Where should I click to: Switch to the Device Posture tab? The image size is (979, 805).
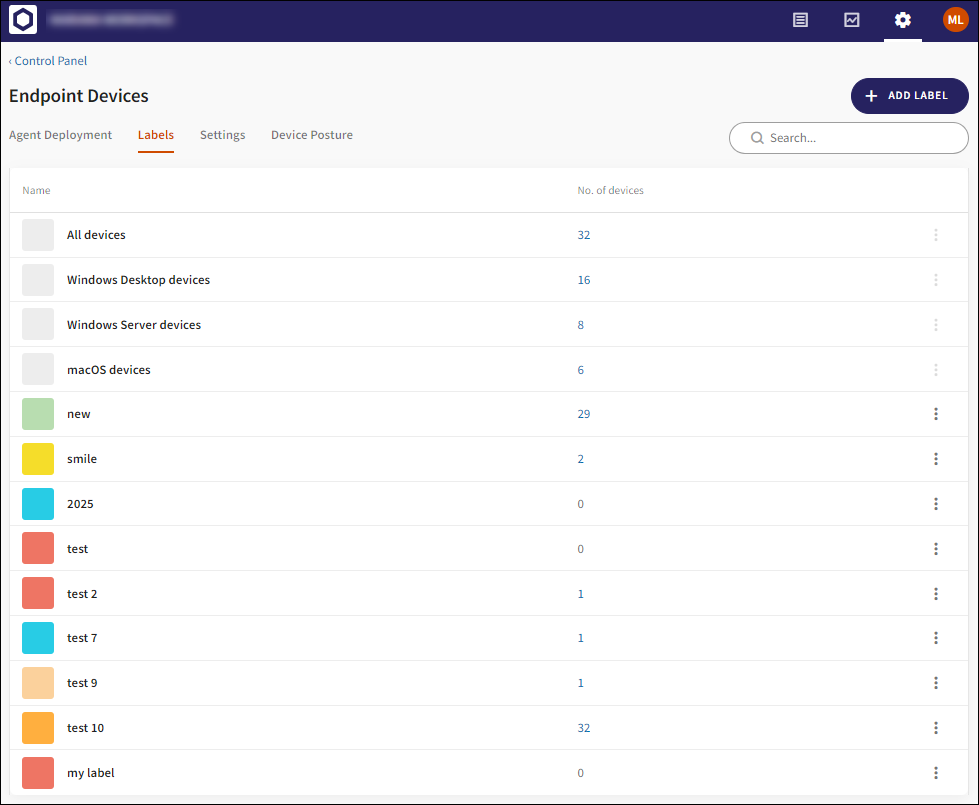[x=311, y=135]
